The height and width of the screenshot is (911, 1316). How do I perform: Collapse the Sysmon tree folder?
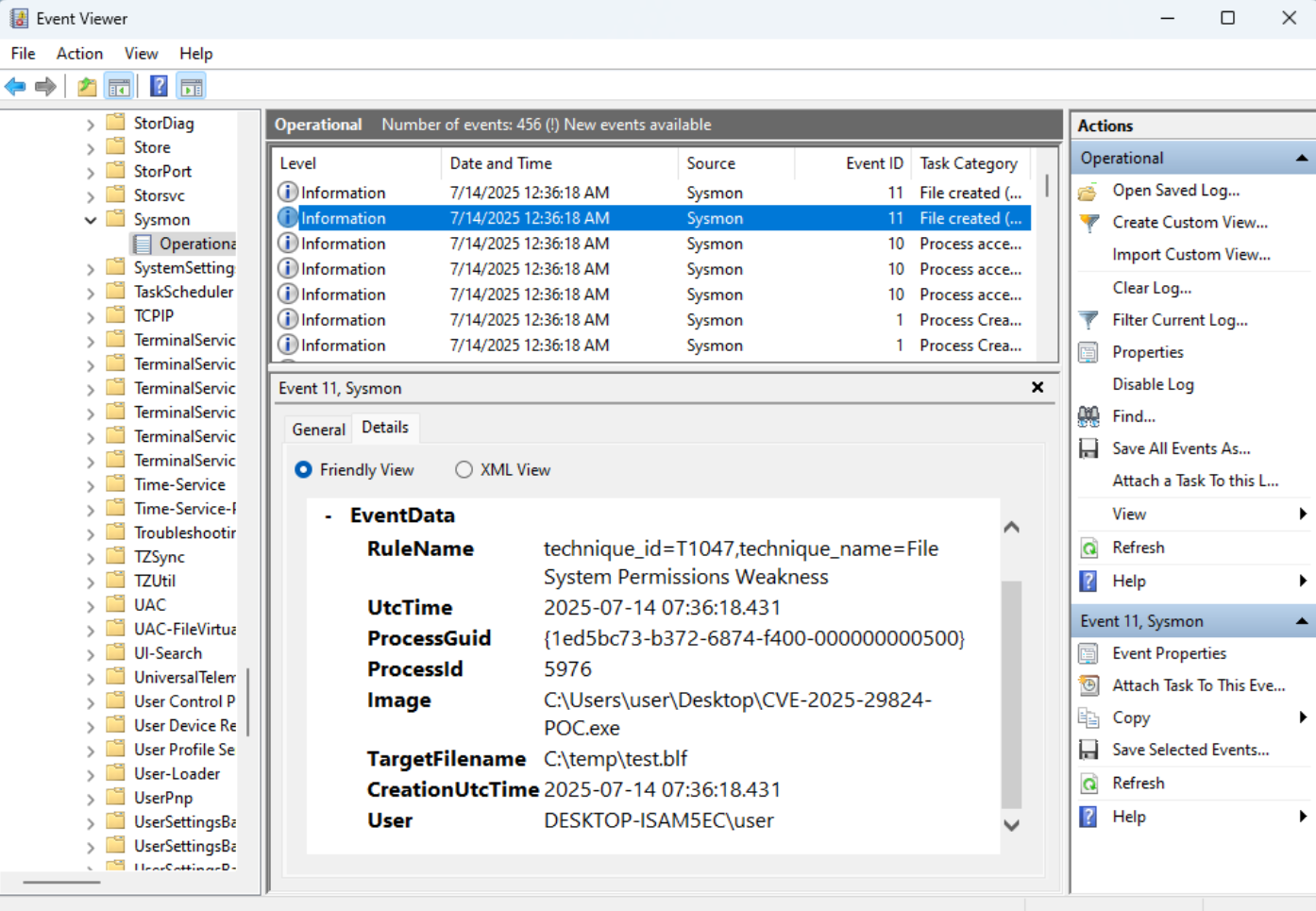[x=91, y=220]
